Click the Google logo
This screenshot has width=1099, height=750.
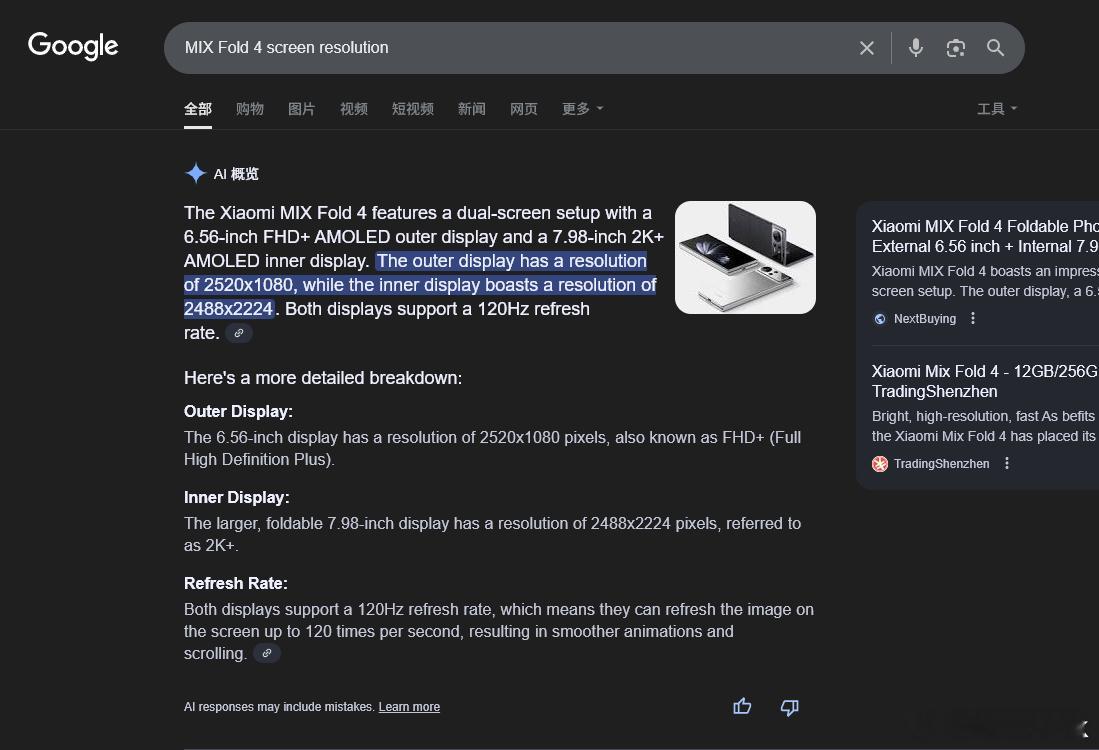[73, 46]
